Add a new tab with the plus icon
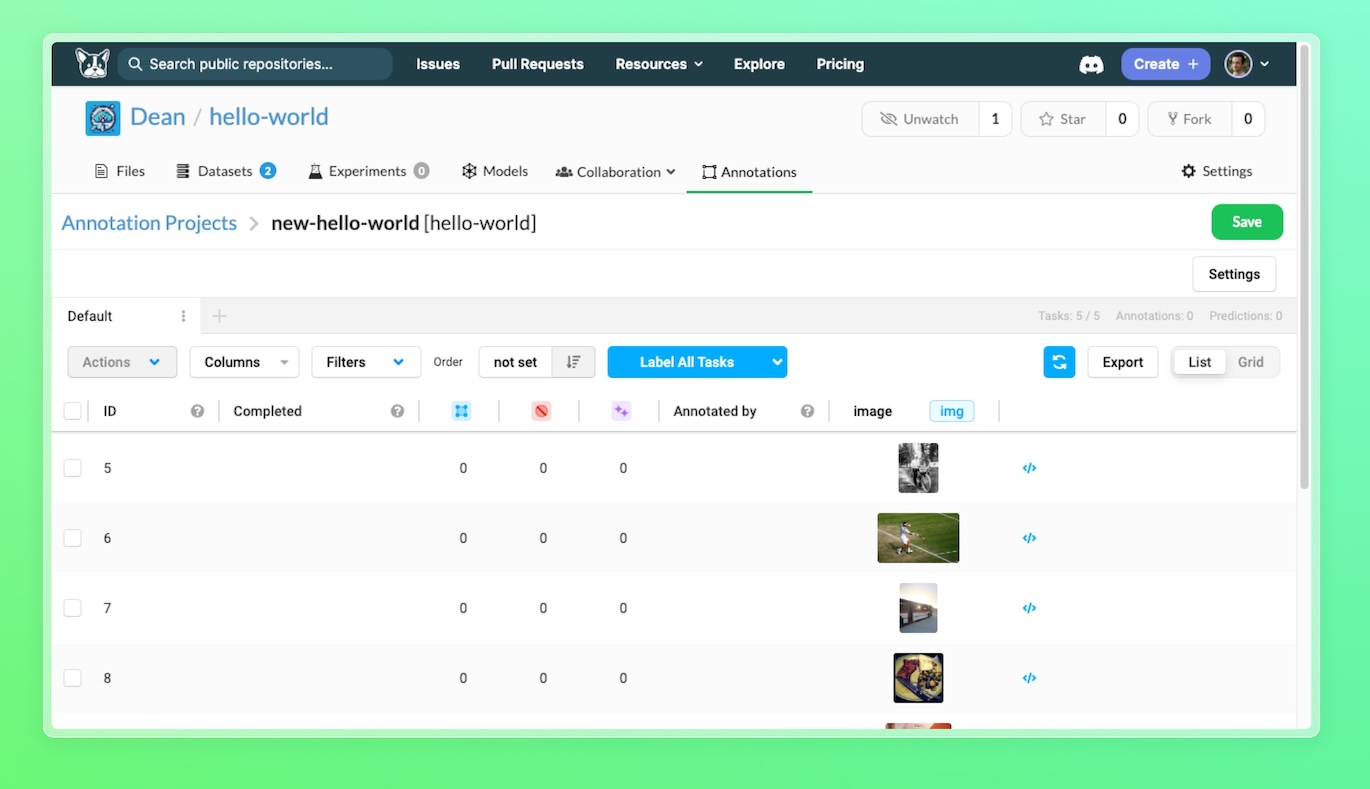The height and width of the screenshot is (789, 1370). 219,316
